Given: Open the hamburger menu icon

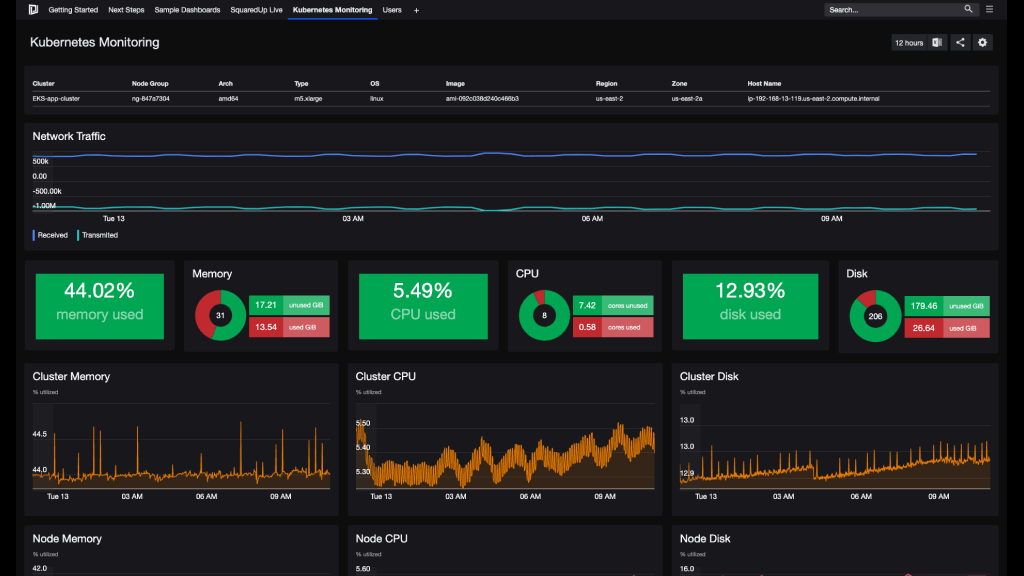Looking at the screenshot, I should (x=988, y=8).
